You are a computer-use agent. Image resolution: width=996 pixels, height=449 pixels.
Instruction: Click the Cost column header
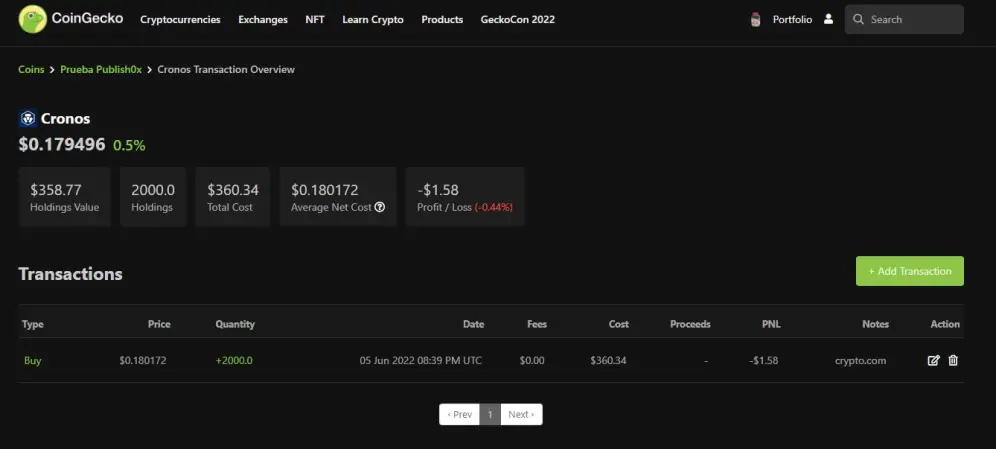coord(619,324)
